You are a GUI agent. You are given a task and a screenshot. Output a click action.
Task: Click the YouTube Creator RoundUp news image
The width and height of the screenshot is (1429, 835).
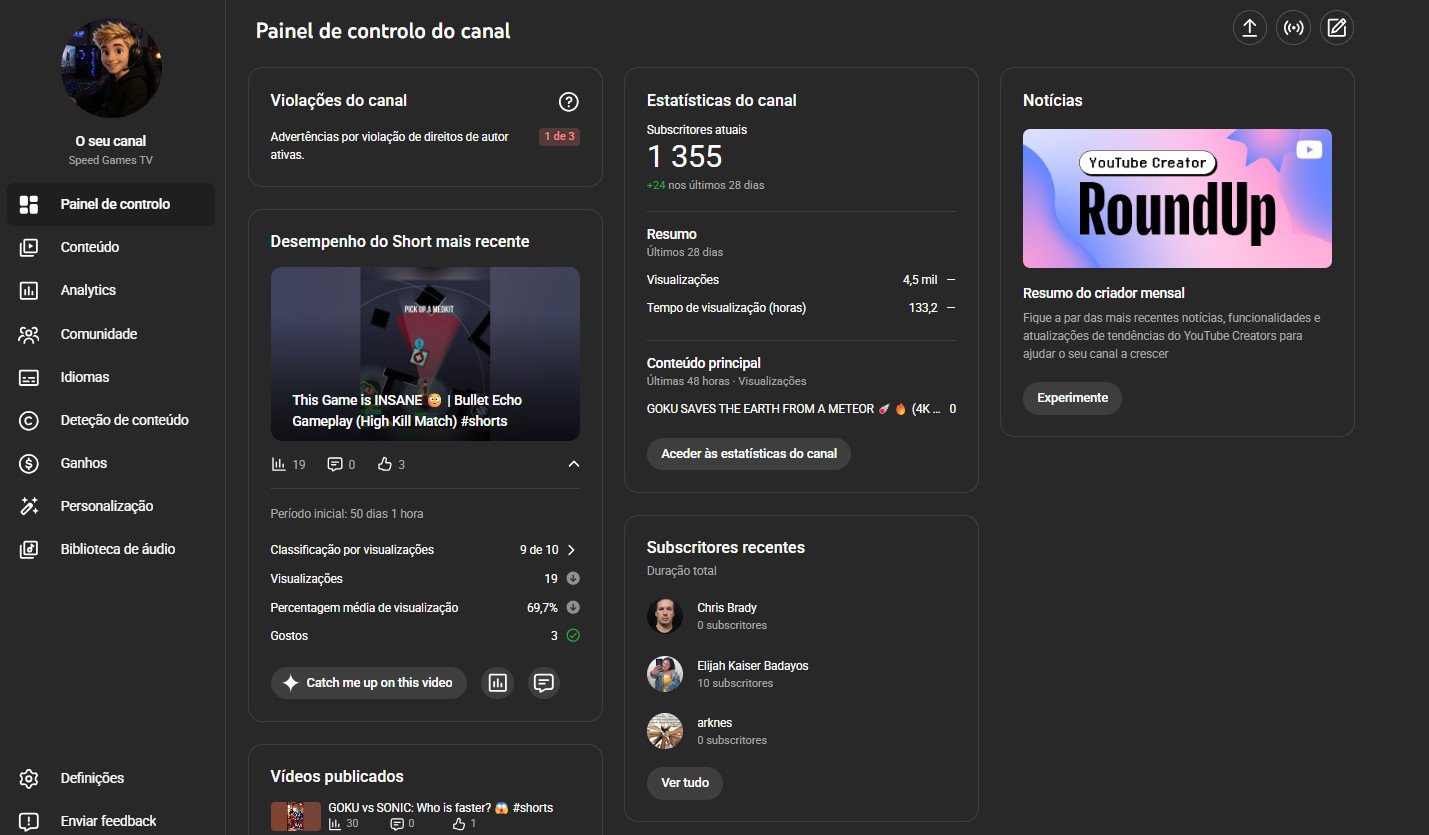tap(1177, 198)
